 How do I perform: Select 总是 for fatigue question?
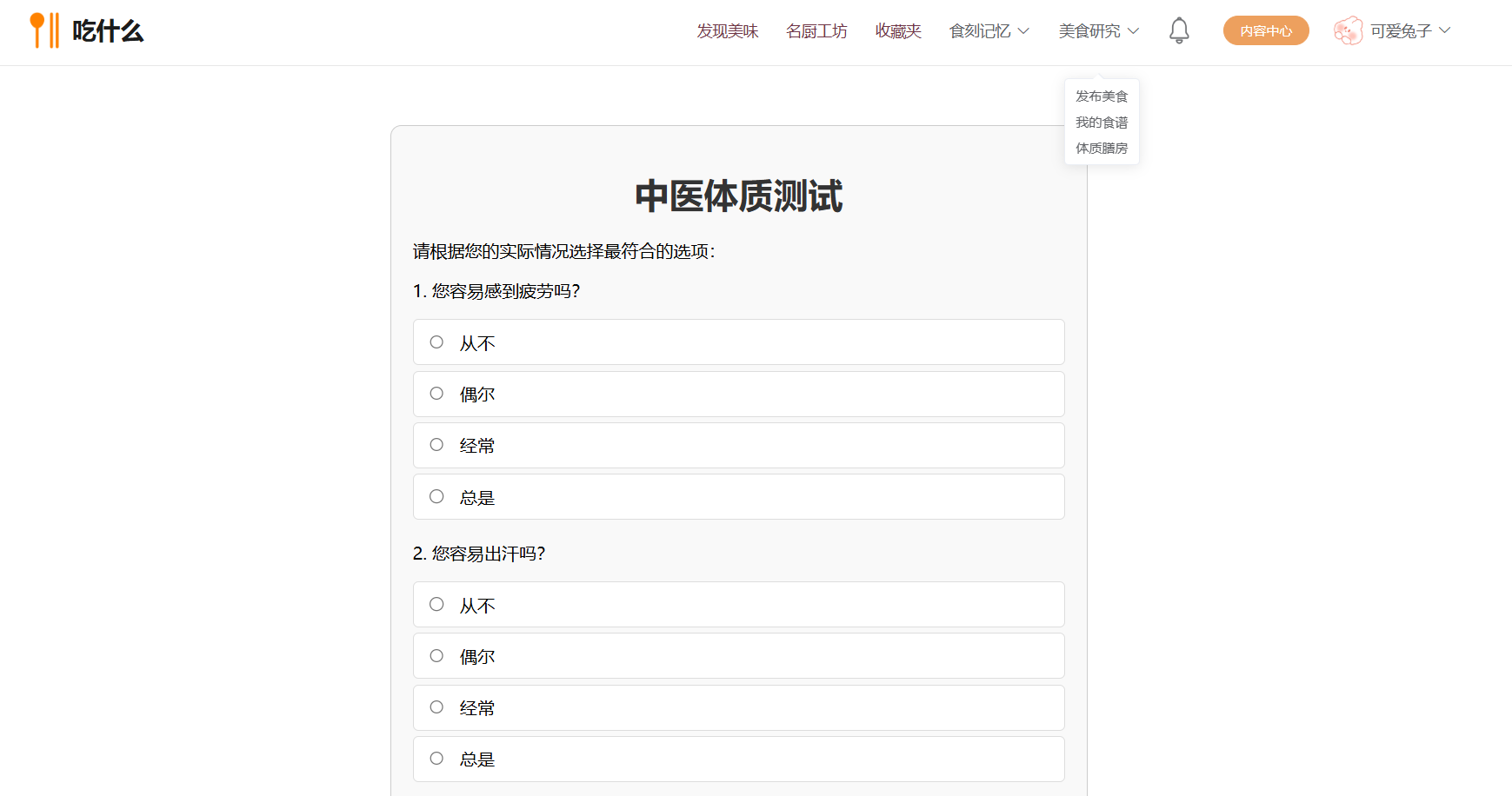point(739,497)
